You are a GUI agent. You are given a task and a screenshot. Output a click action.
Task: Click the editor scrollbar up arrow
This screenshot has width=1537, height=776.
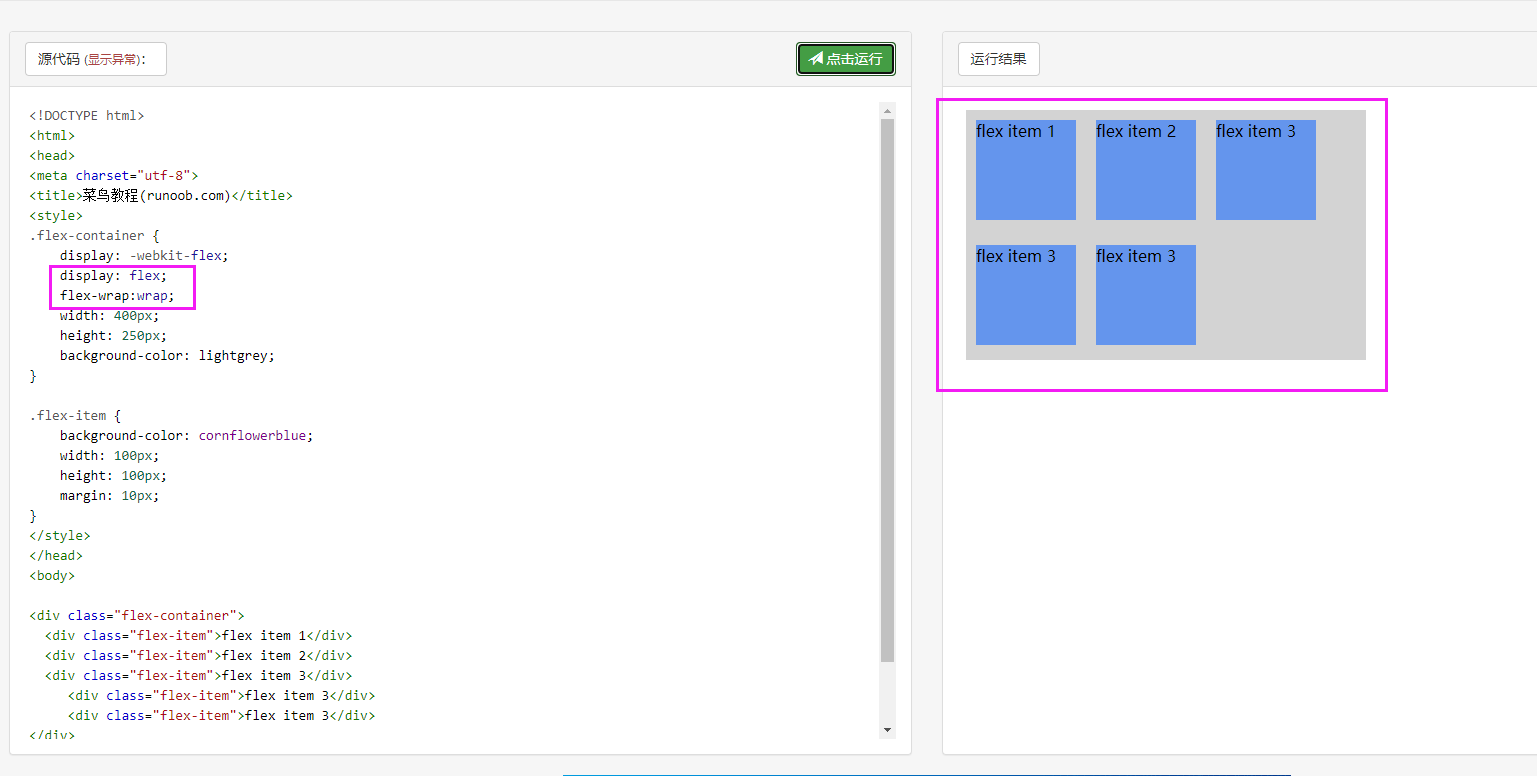(887, 110)
